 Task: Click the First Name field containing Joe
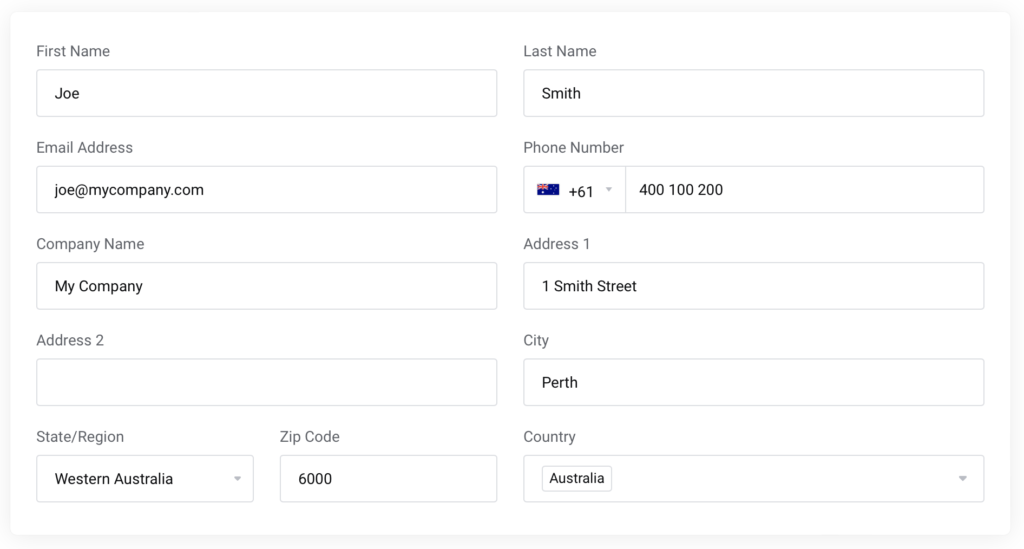(x=266, y=93)
